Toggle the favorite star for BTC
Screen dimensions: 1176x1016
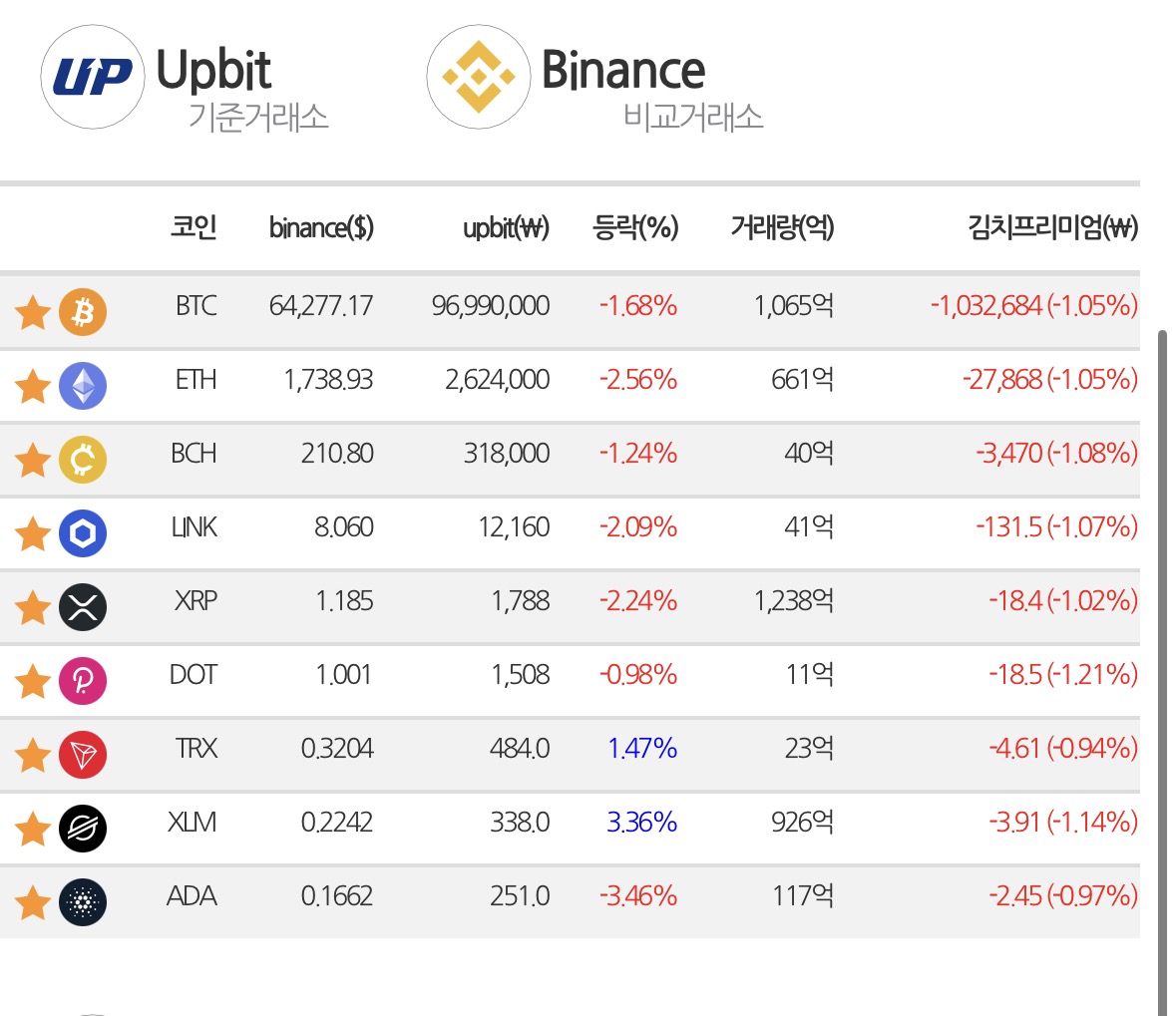tap(33, 312)
